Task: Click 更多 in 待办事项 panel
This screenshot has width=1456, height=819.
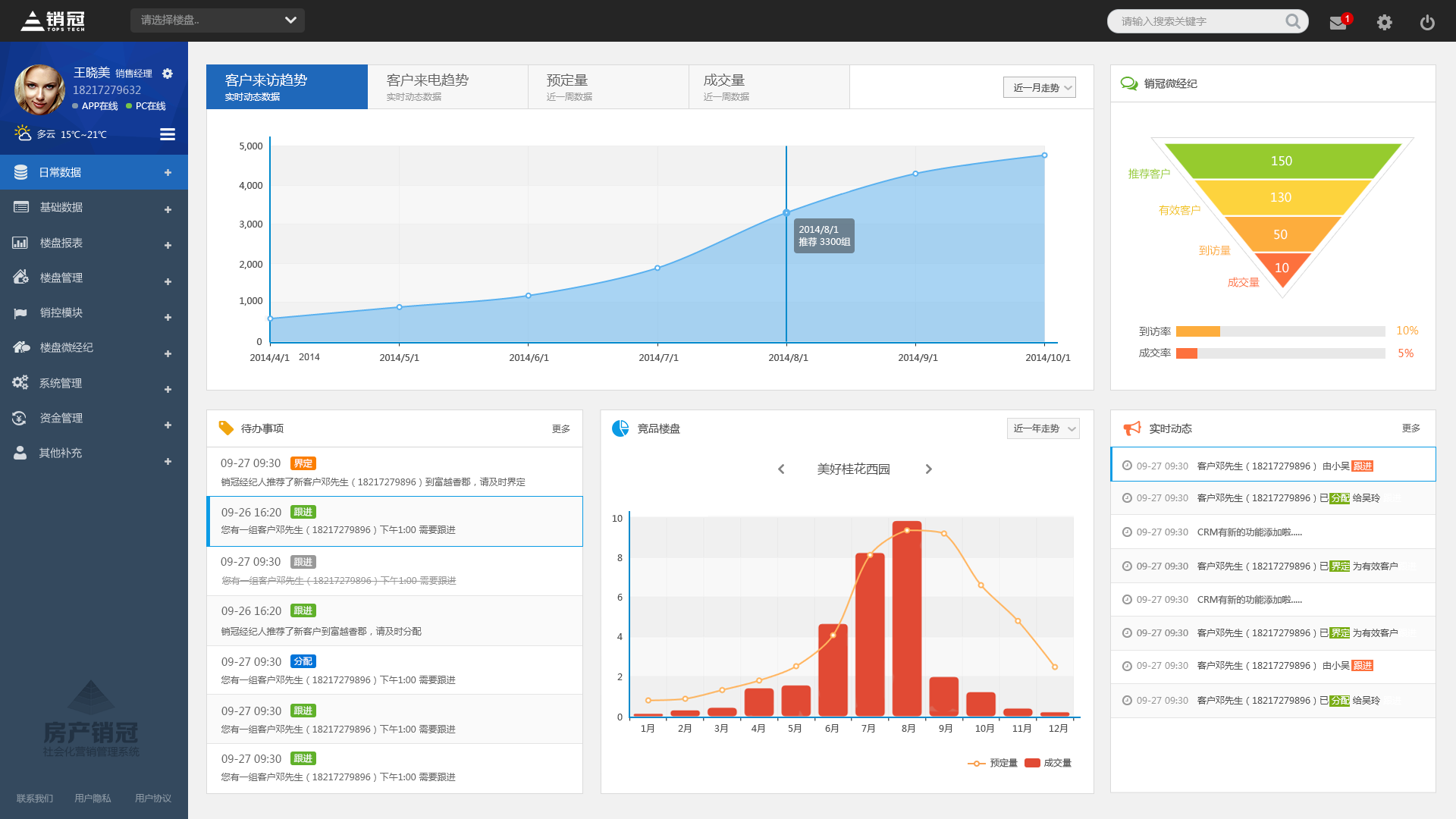Action: click(x=561, y=429)
